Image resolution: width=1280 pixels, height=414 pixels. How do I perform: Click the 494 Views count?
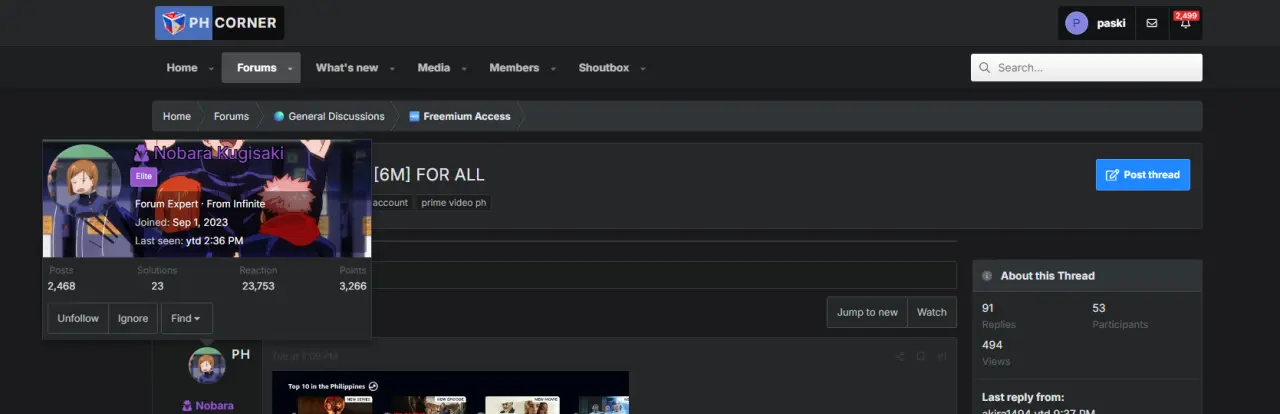point(992,345)
